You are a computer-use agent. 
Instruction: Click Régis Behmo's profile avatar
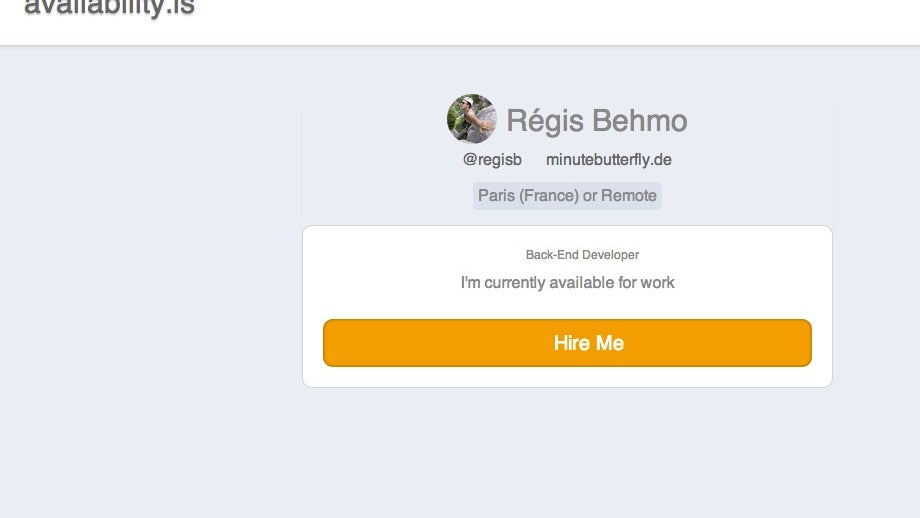[471, 120]
